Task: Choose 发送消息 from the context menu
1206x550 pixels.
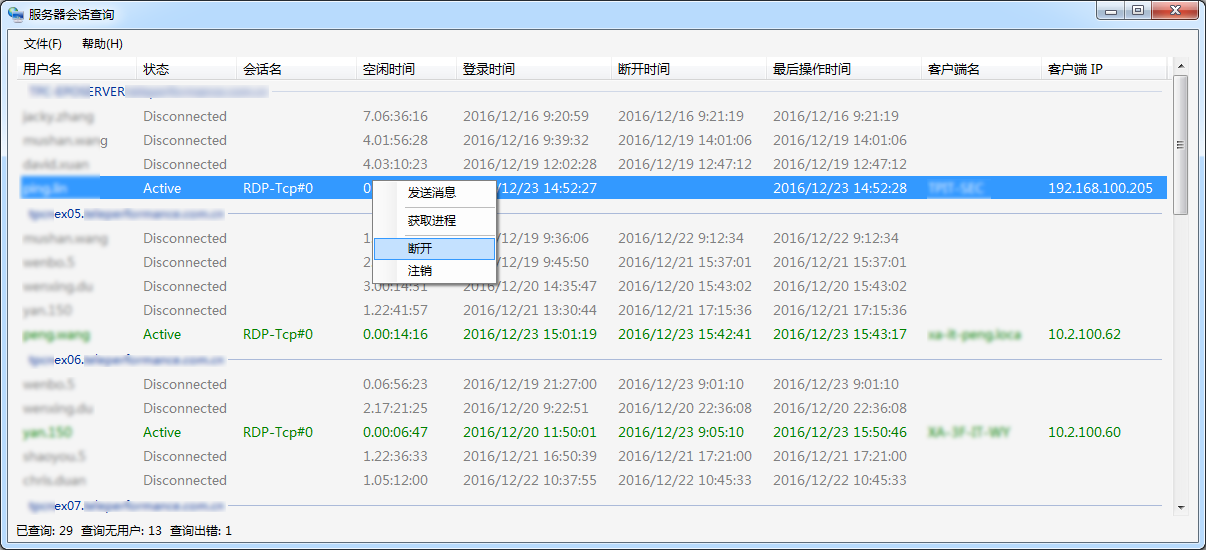Action: [x=432, y=193]
